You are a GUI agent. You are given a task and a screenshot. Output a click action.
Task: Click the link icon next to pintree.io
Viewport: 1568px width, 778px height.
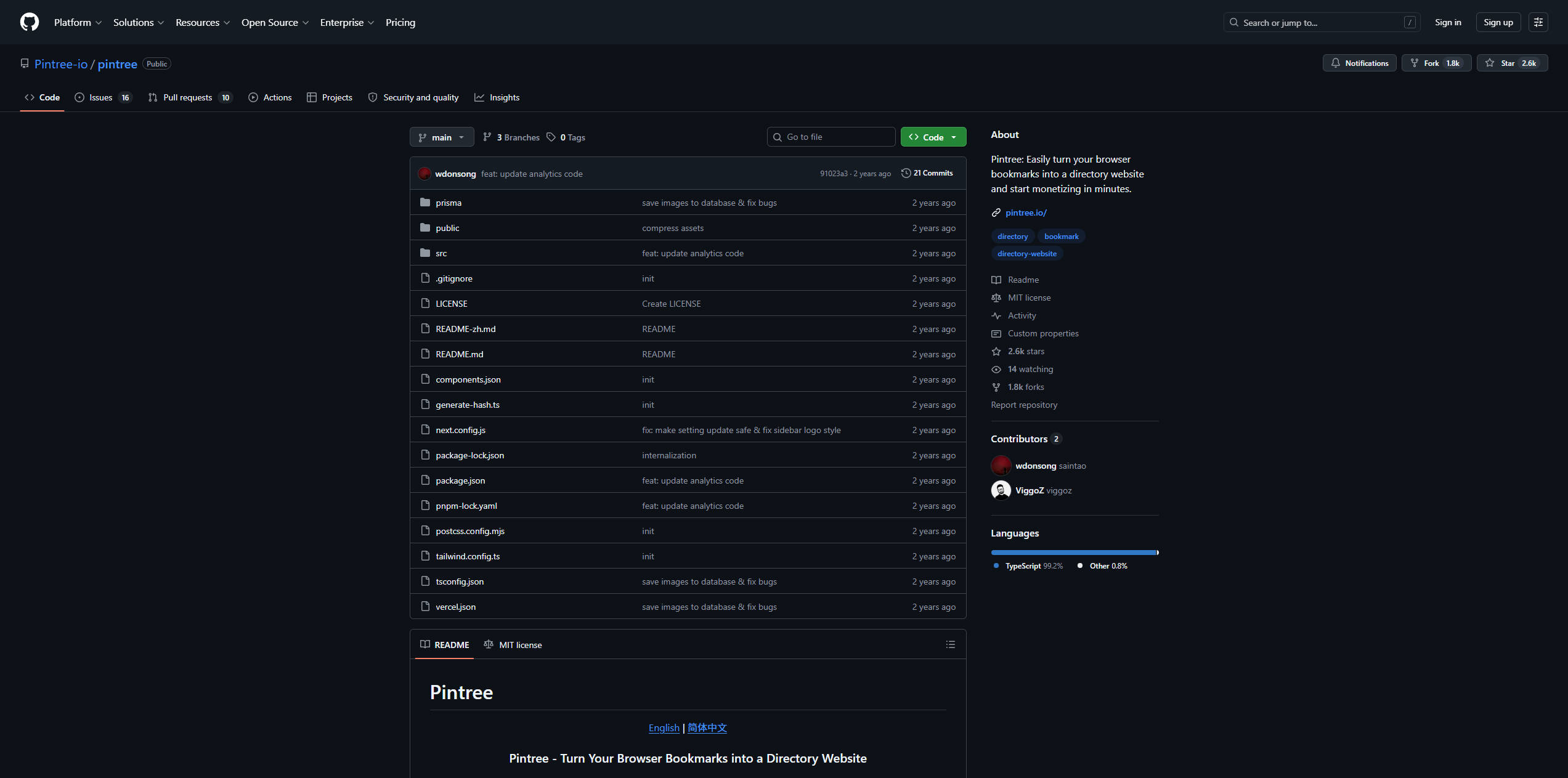996,213
